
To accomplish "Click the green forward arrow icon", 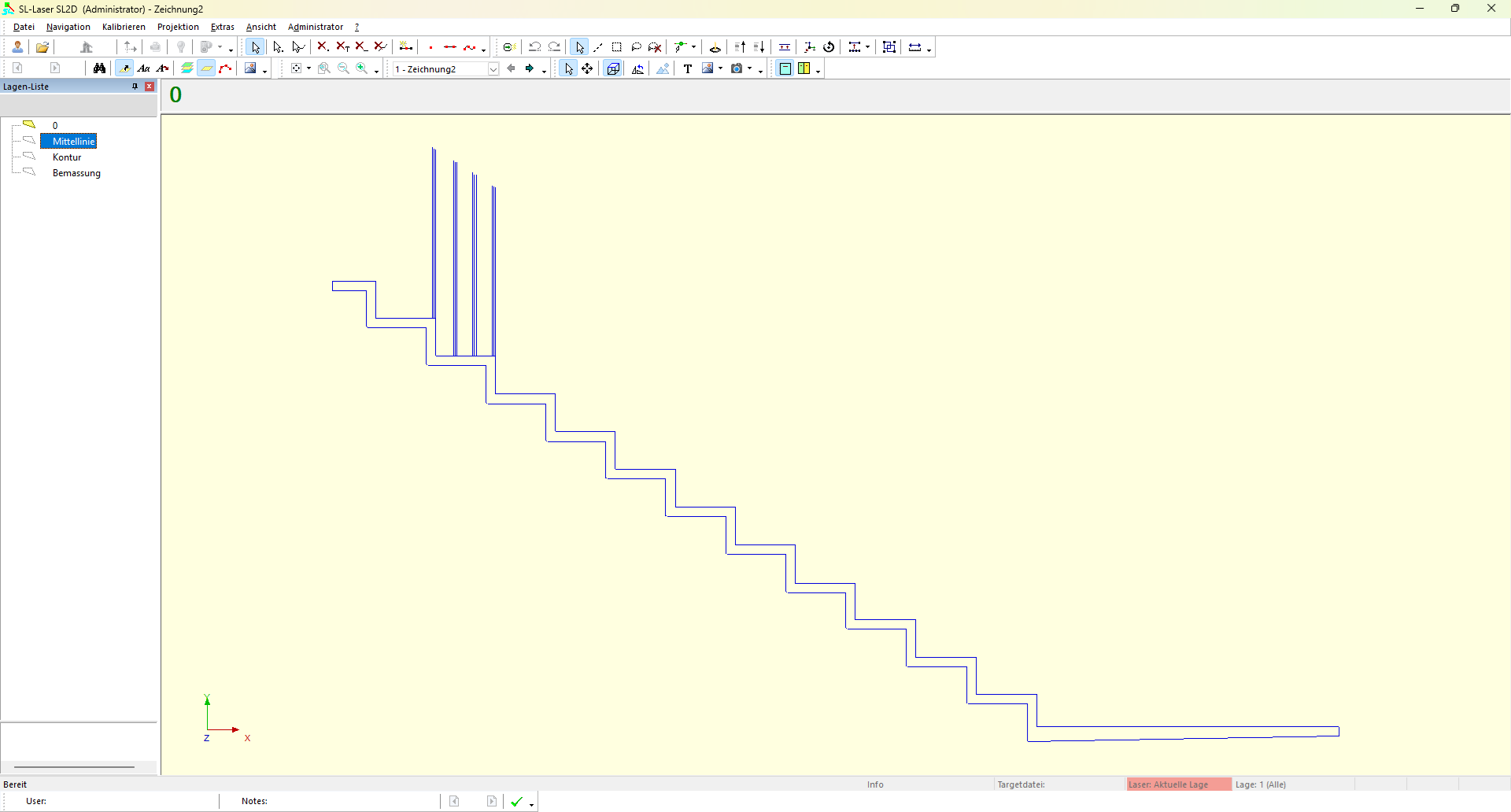I will click(530, 68).
